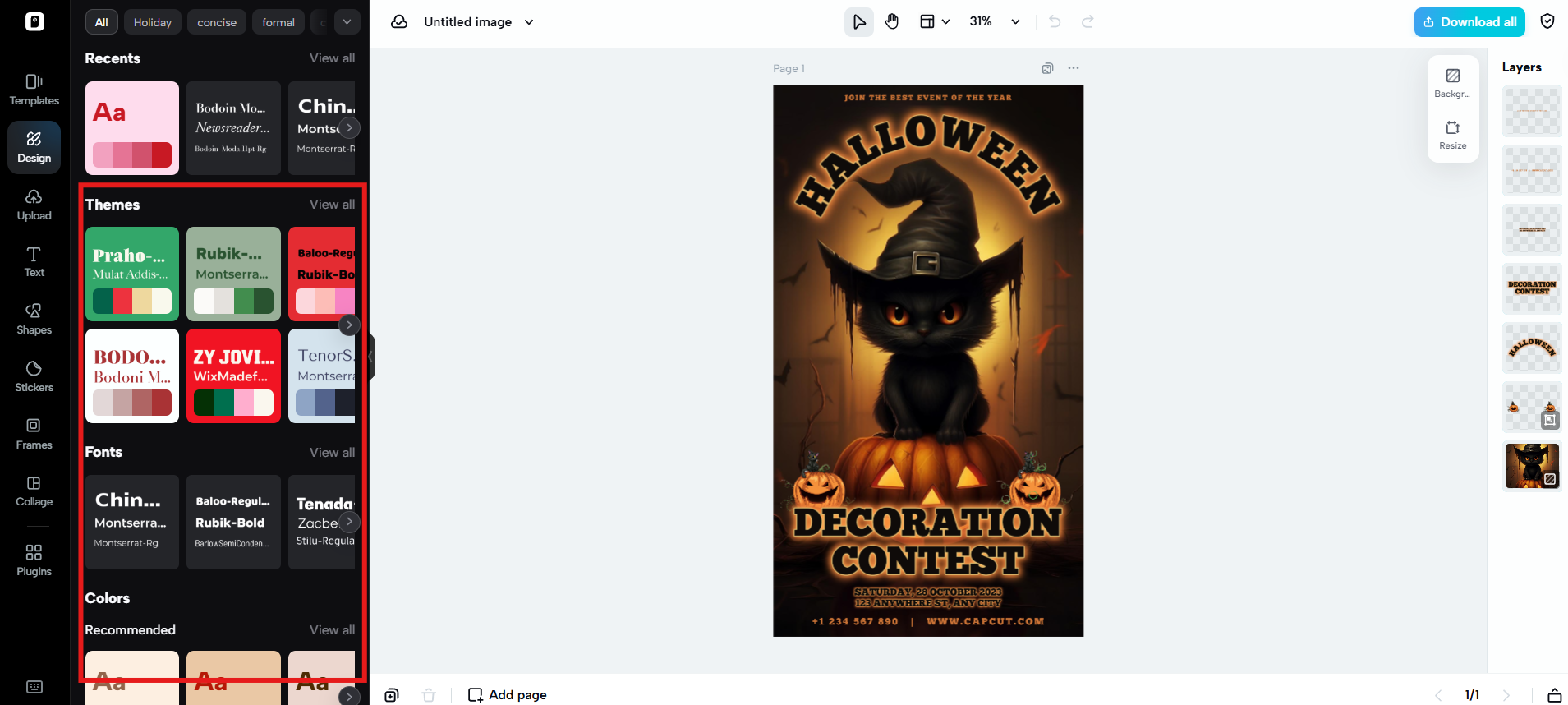Collapse the design side panel

[x=371, y=357]
